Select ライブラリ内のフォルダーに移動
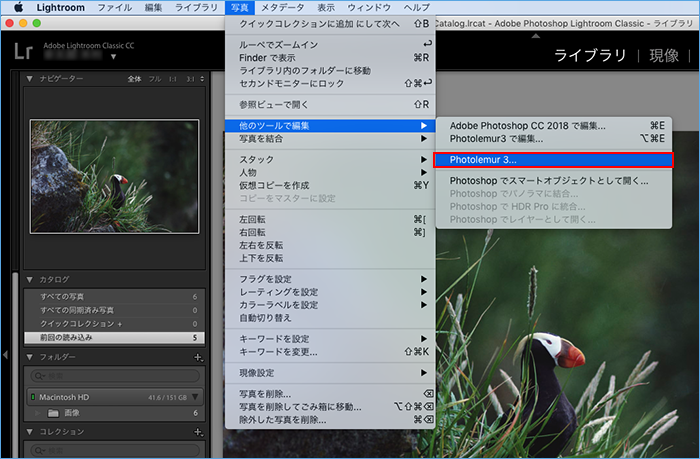 click(x=330, y=71)
